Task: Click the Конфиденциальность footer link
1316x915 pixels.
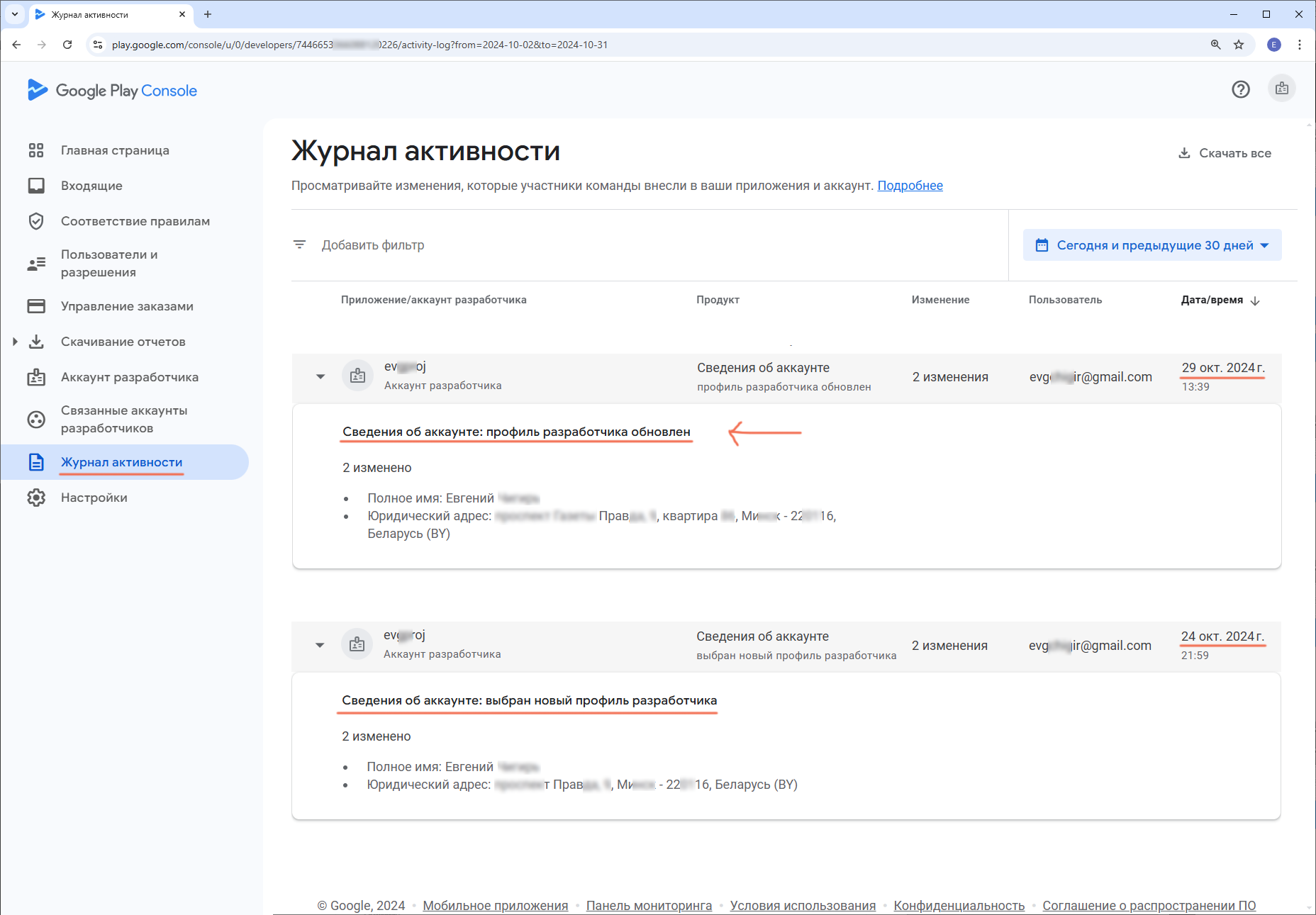Action: [x=959, y=905]
